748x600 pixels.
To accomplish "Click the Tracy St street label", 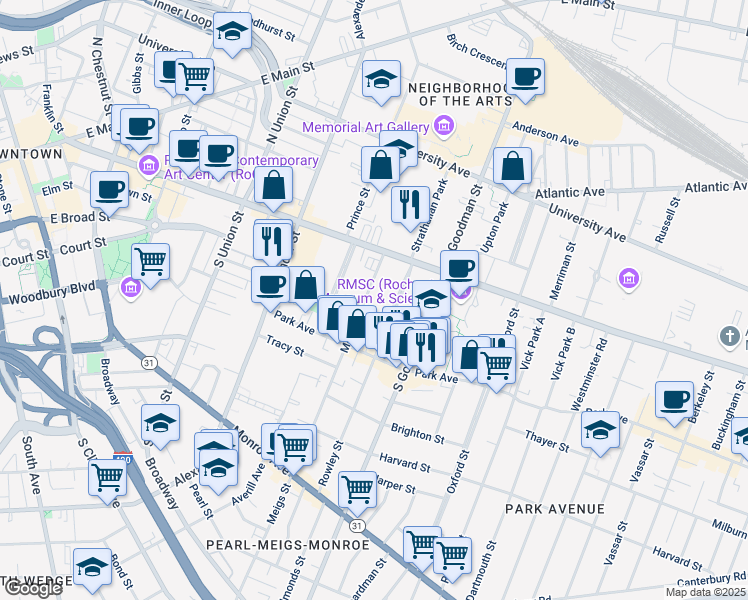I will tap(285, 345).
